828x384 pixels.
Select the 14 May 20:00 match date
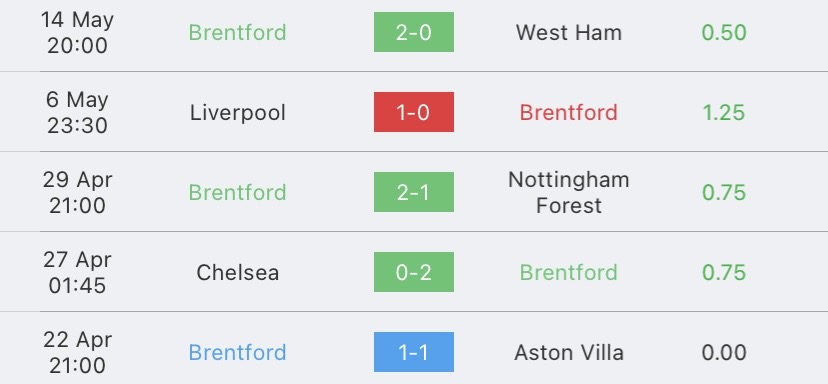[x=77, y=33]
